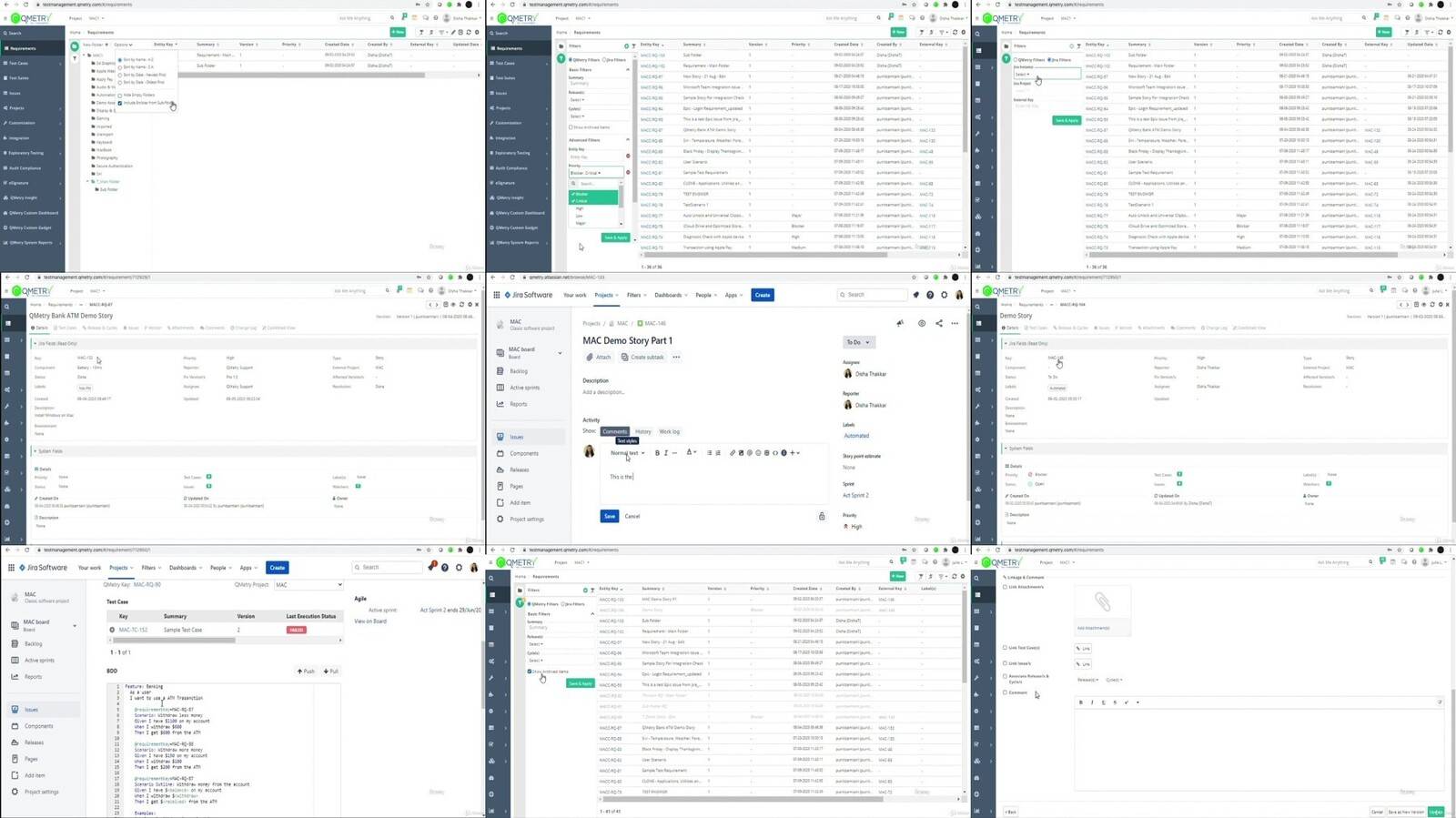Click the Test Case table horizontal scrollbar on the Jira BDD page
This screenshot has height=818, width=1456.
click(x=173, y=641)
